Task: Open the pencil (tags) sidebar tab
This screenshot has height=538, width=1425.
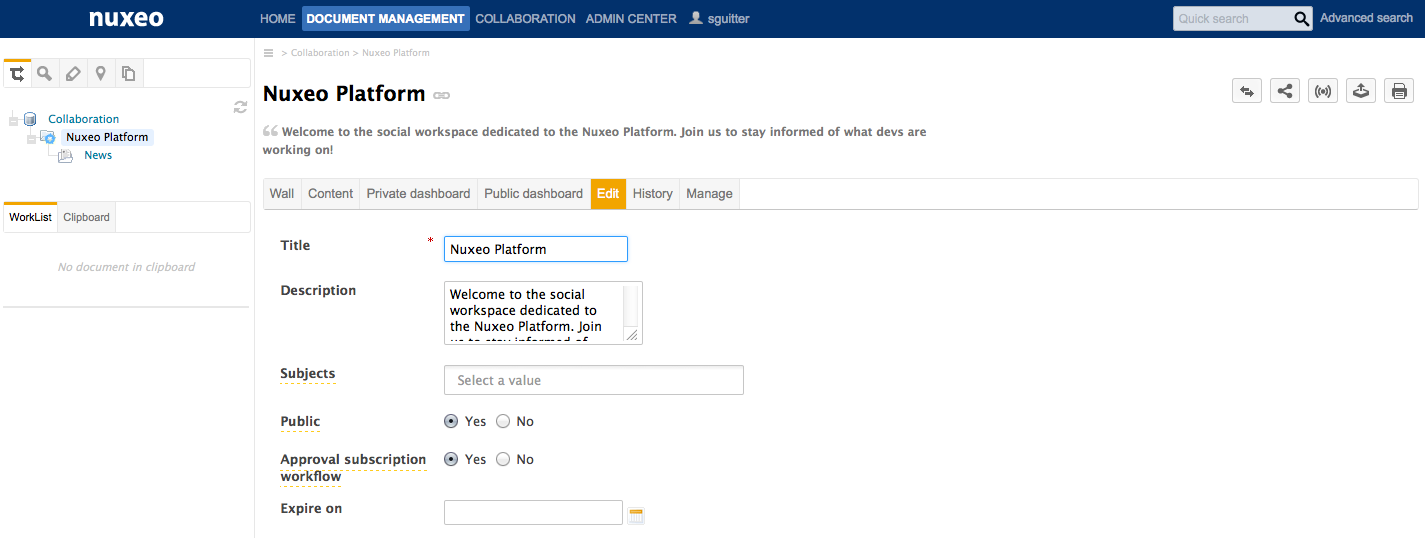Action: 72,73
